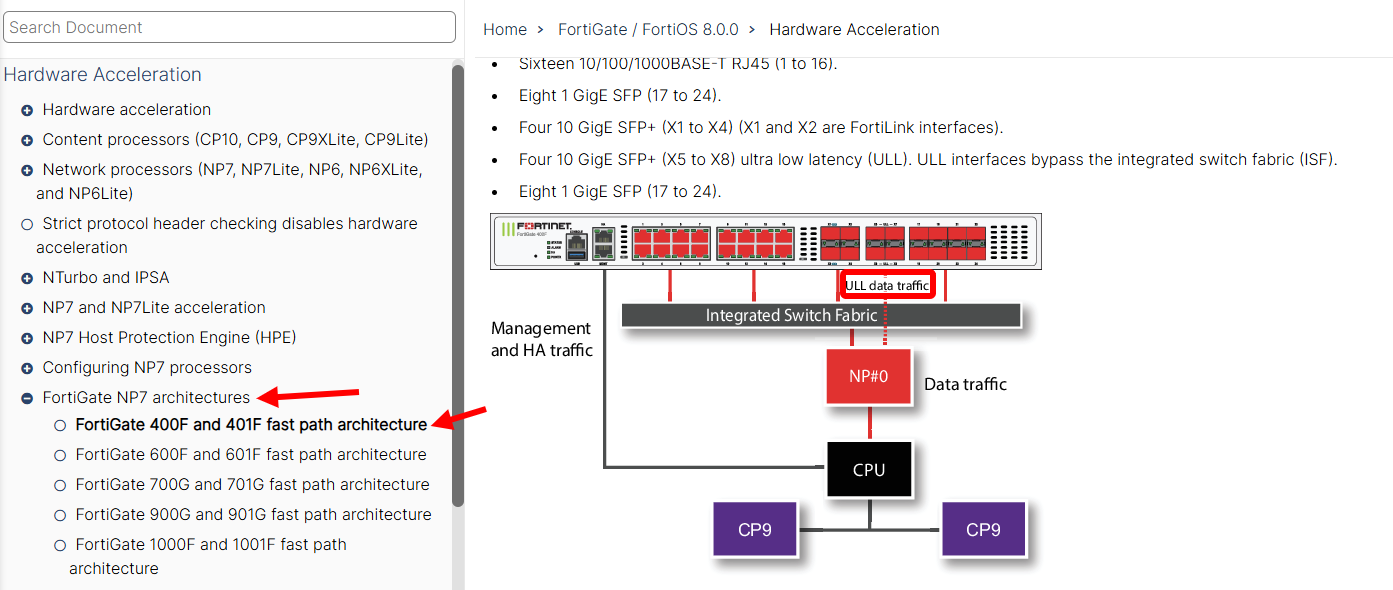This screenshot has width=1393, height=590.
Task: Open Content processors (CP10, CP9) topic
Action: pyautogui.click(x=235, y=139)
